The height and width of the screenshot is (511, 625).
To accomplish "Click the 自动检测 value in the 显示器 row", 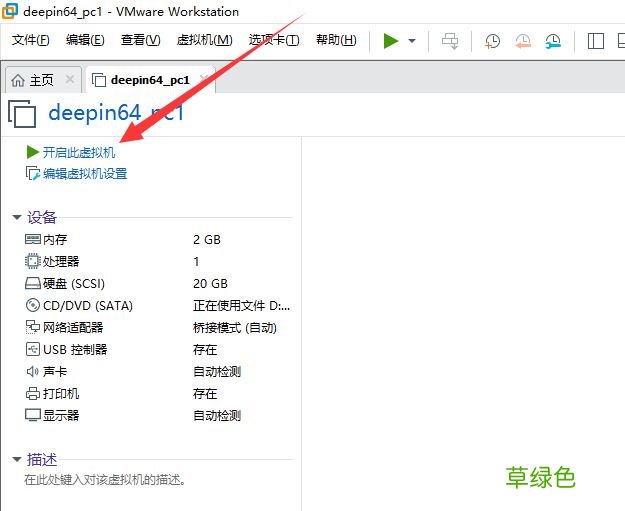I will [217, 416].
